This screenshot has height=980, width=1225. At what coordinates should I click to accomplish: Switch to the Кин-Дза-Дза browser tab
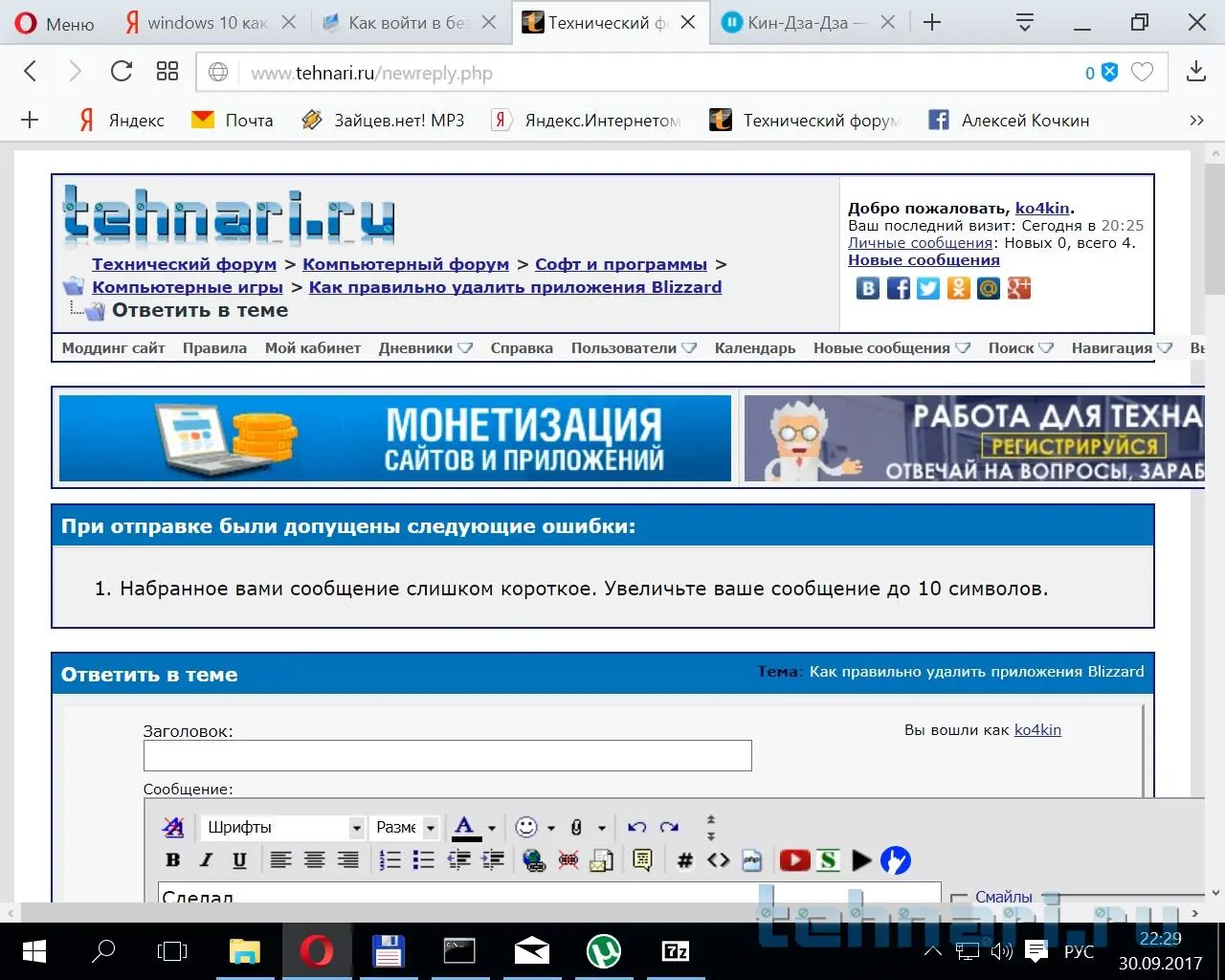click(x=808, y=23)
